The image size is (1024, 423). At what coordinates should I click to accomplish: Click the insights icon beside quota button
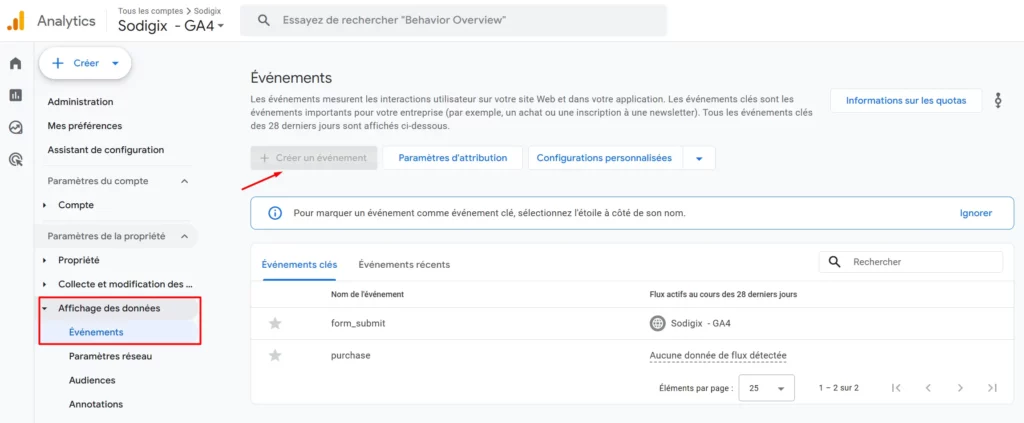(998, 101)
